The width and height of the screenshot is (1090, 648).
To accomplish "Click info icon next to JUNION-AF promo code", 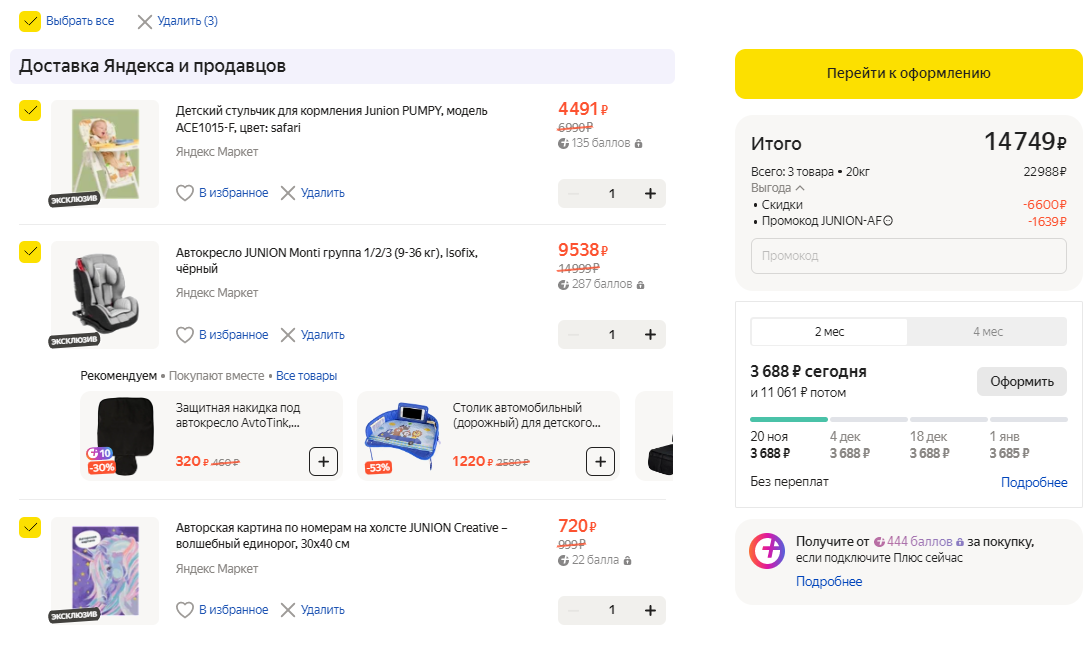I will [x=887, y=221].
